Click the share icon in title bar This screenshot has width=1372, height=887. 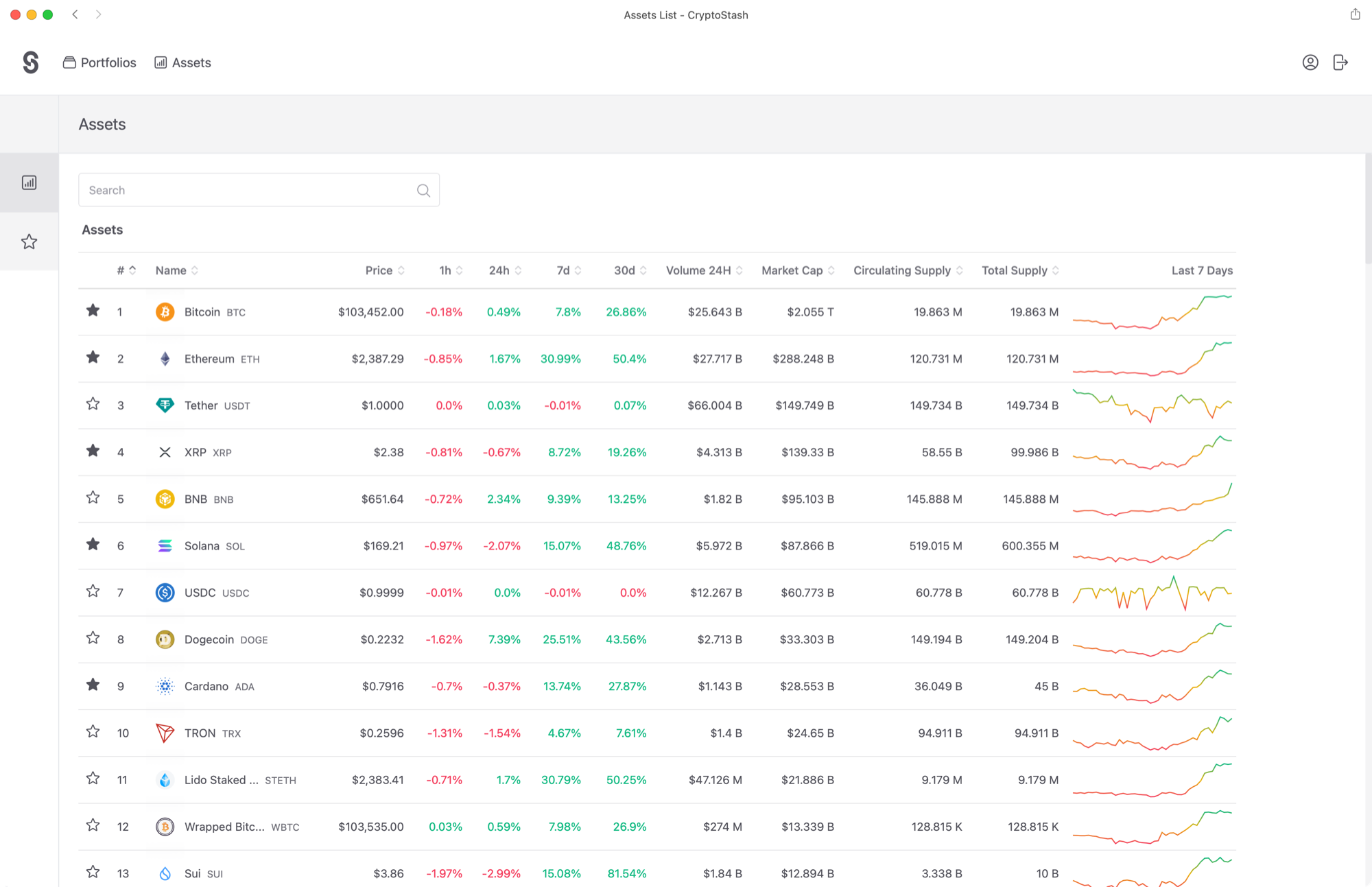[x=1355, y=14]
